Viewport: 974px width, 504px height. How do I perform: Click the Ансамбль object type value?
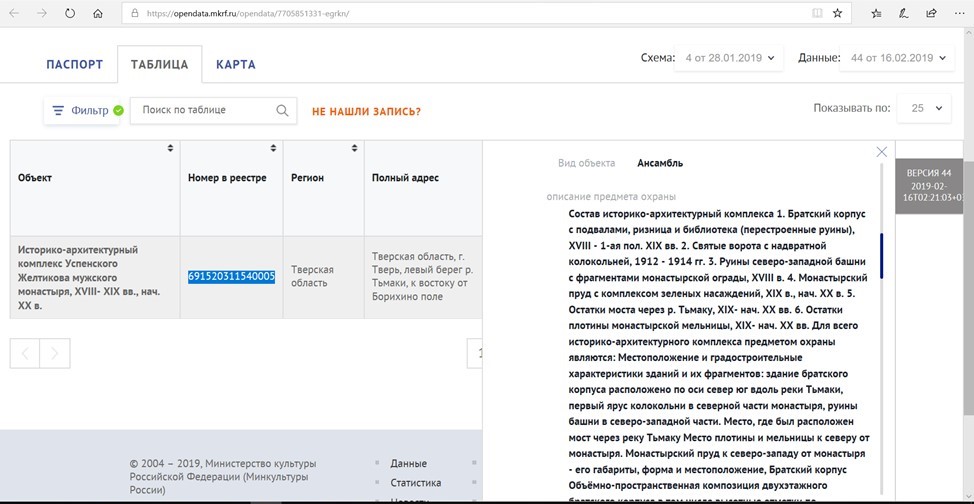(x=660, y=163)
